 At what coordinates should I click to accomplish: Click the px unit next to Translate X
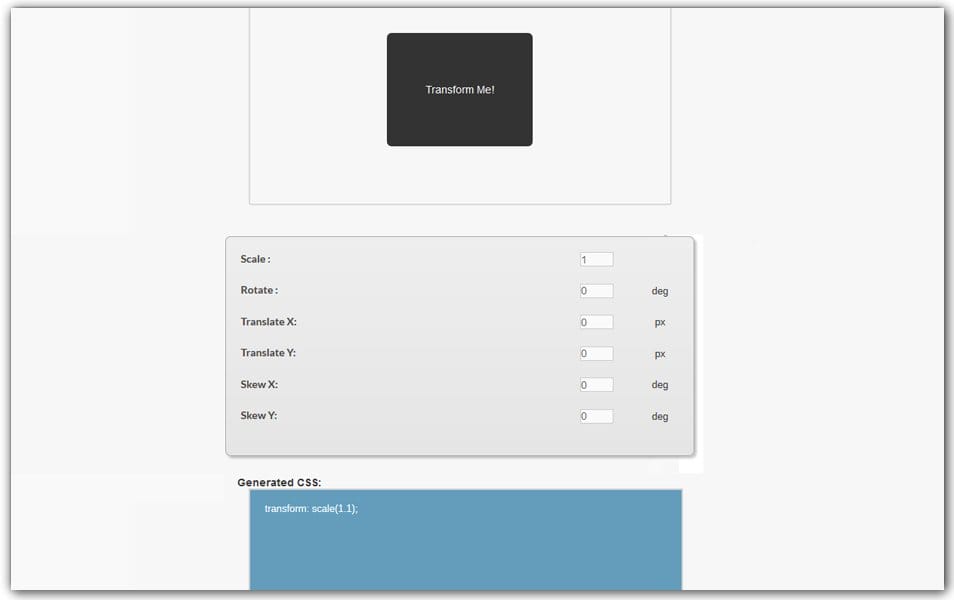658,321
